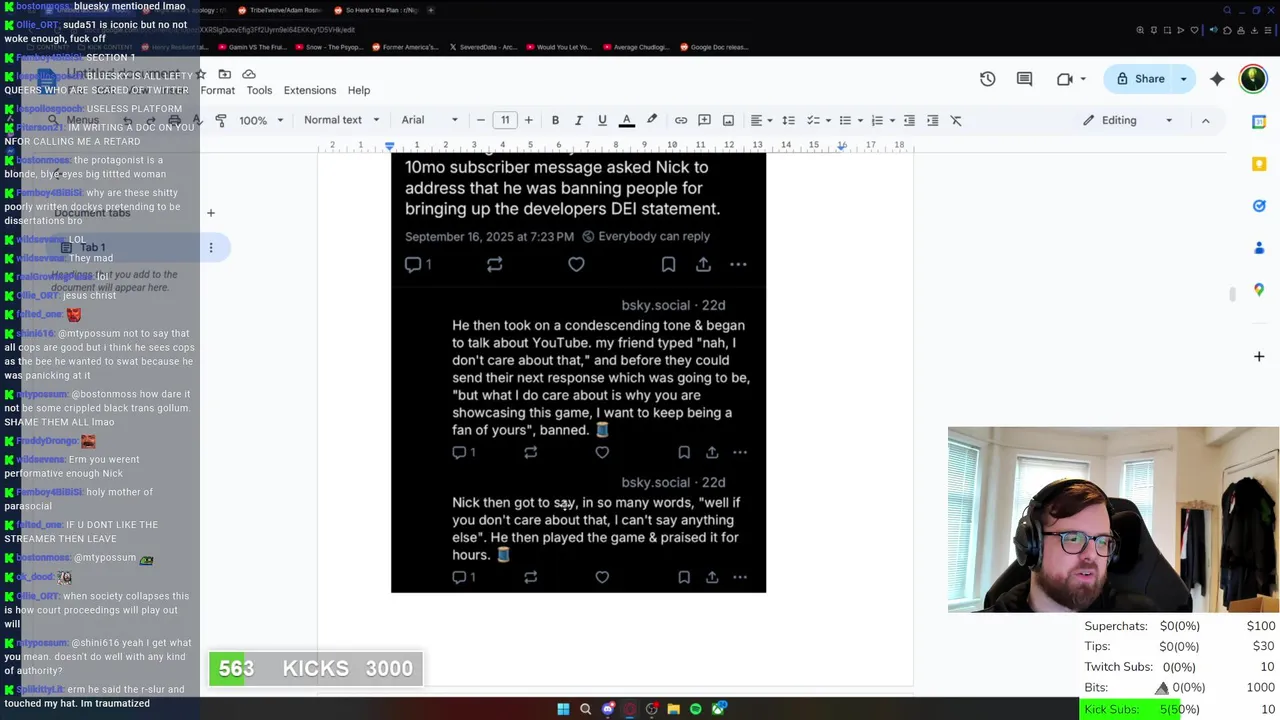Collapse the toolbar with up chevron
The image size is (1280, 720).
[1205, 120]
